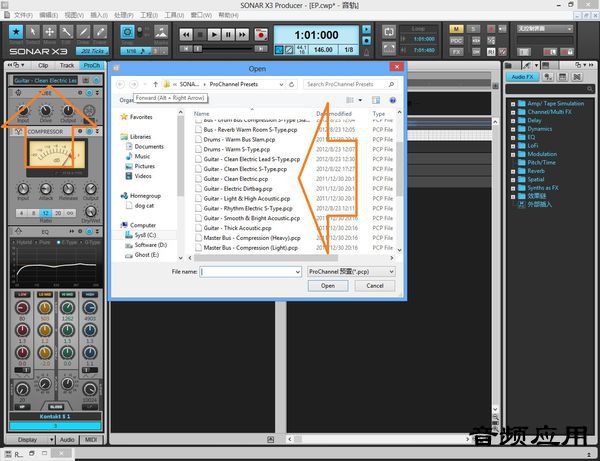This screenshot has height=461, width=600.
Task: Click the Audio button in inspector footer
Action: [67, 440]
